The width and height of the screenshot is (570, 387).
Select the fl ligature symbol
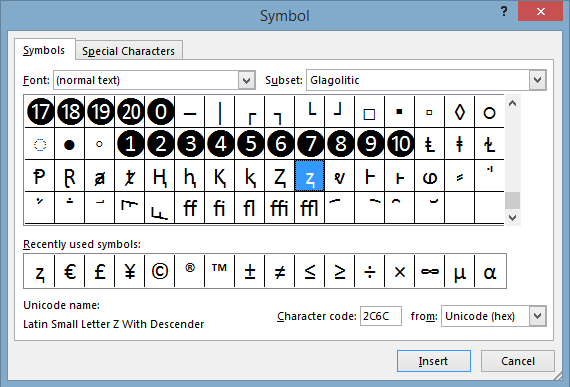tap(250, 208)
